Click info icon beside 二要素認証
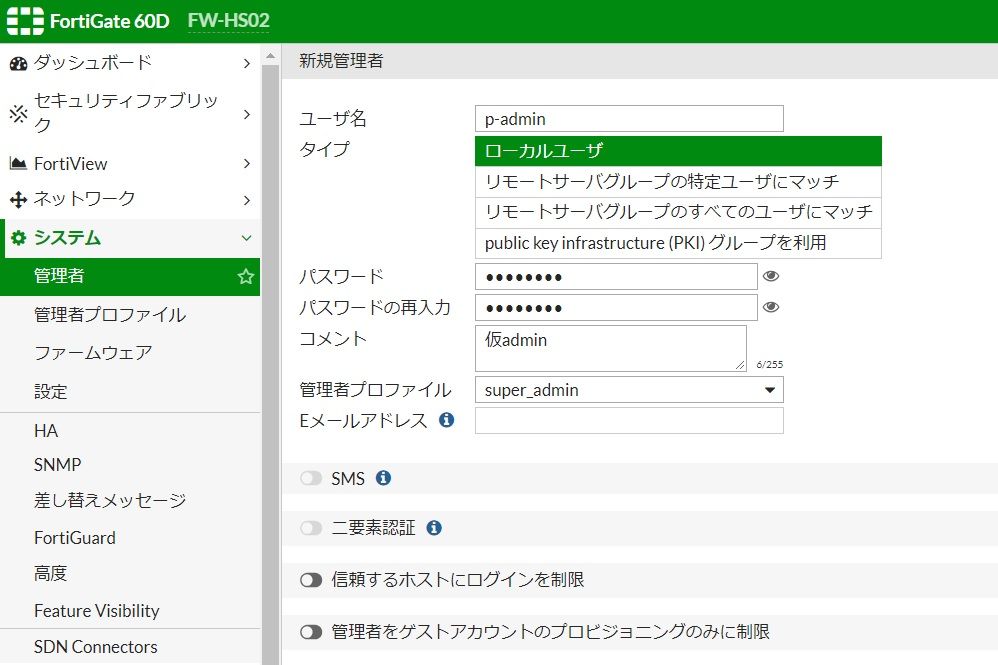The image size is (998, 665). (434, 528)
